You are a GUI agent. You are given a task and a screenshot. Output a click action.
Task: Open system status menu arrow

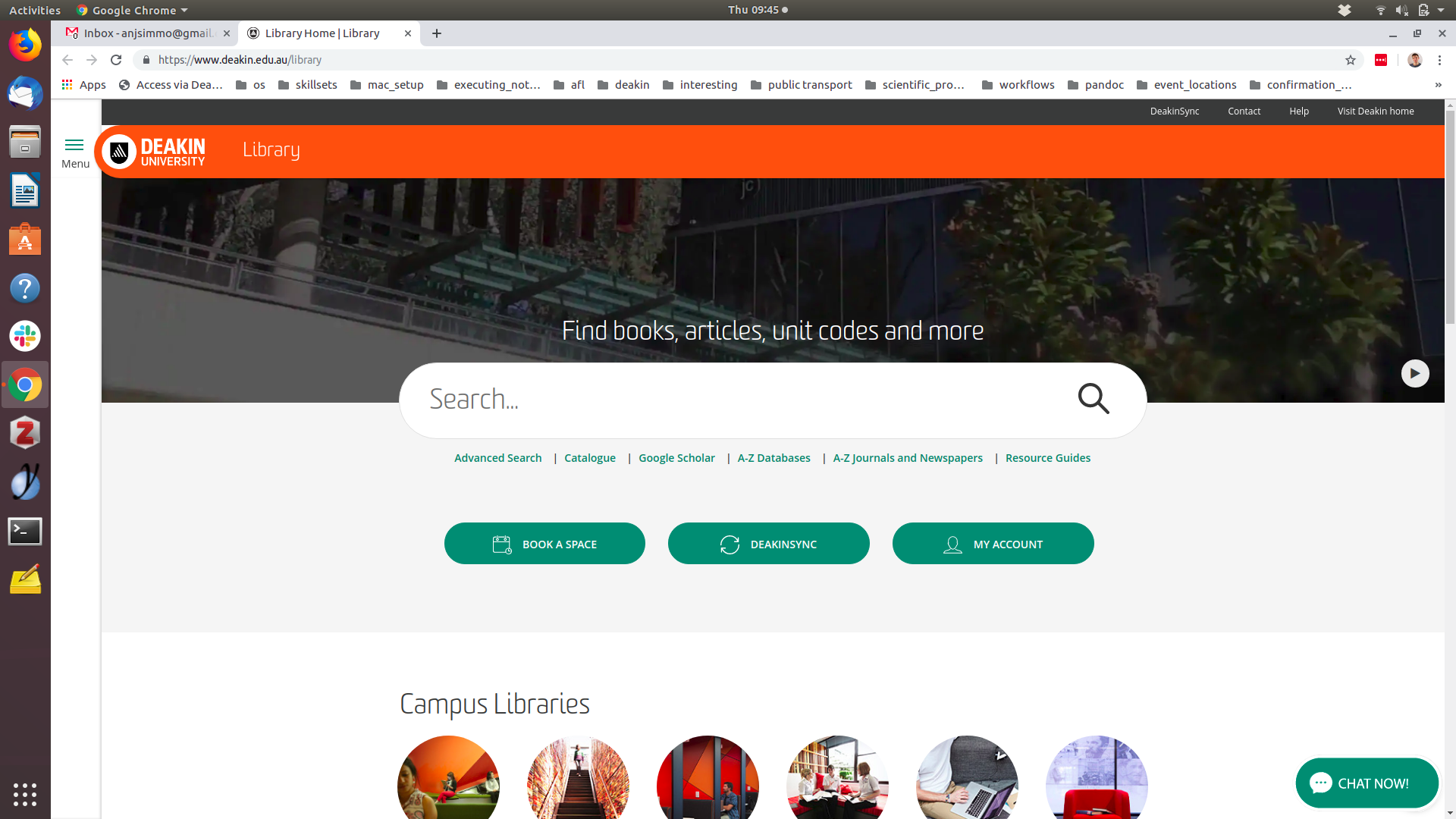point(1441,10)
